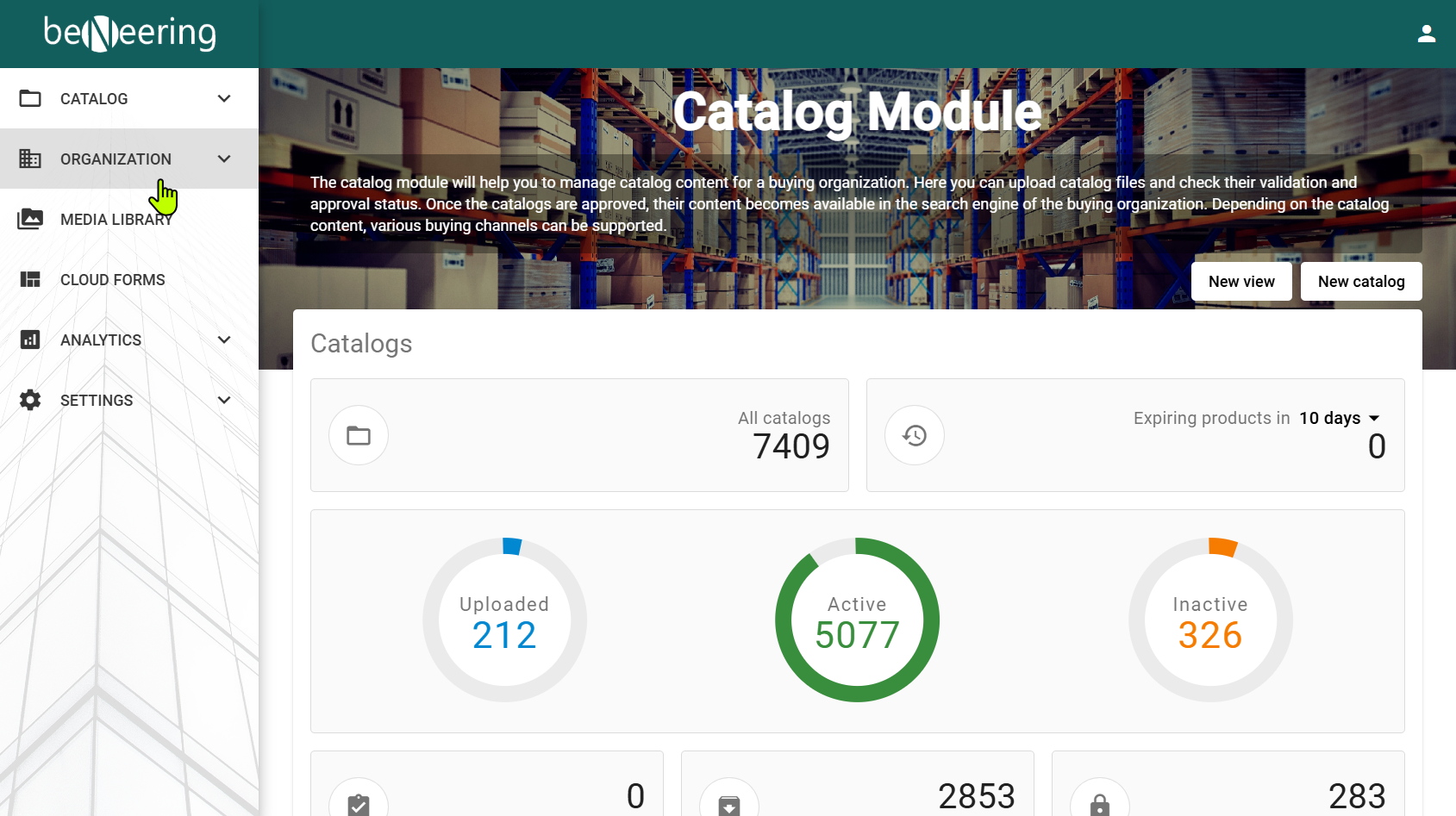Viewport: 1456px width, 816px height.
Task: Open the Media Library menu item
Action: (116, 220)
